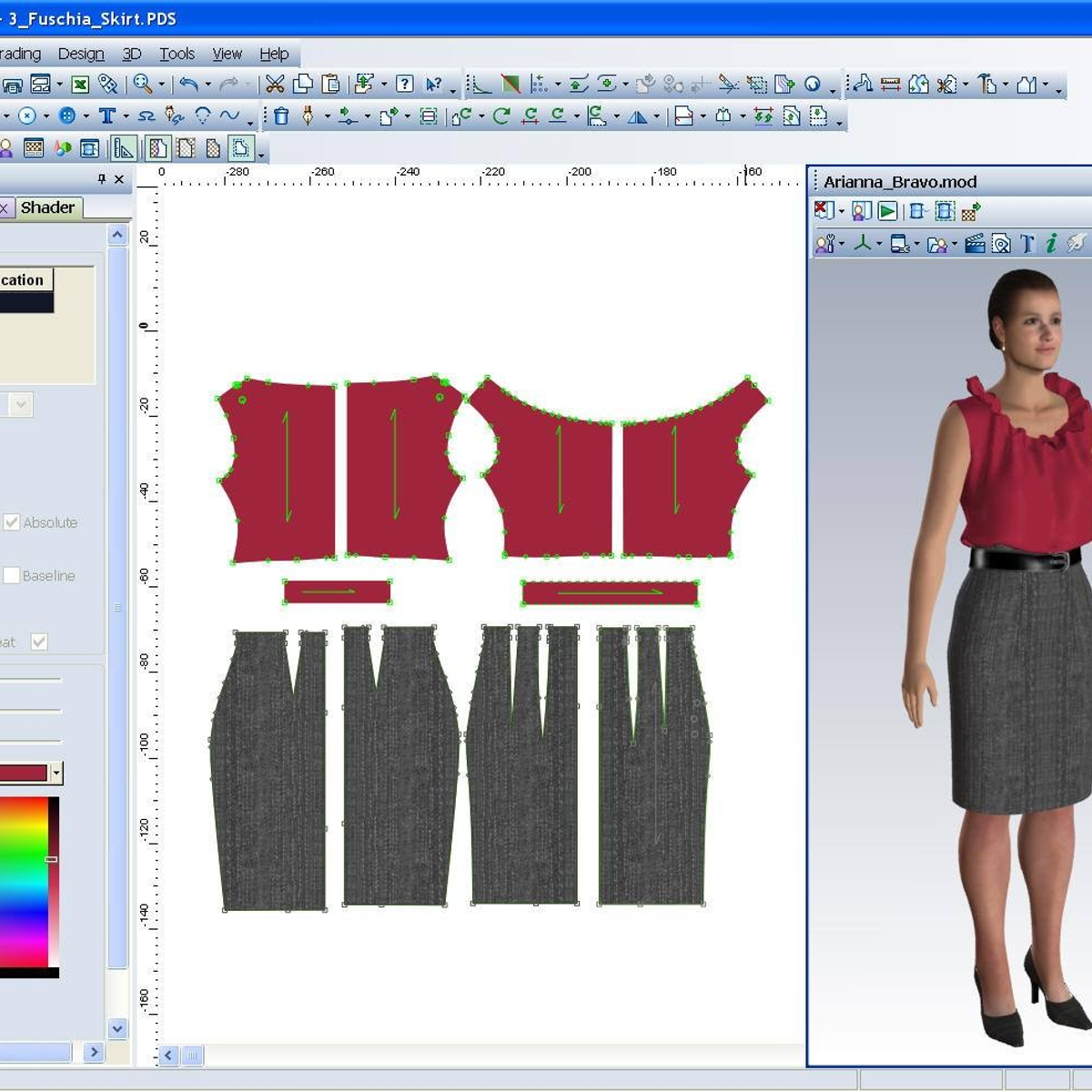Image resolution: width=1092 pixels, height=1092 pixels.
Task: Click the Undo arrow icon
Action: click(x=188, y=85)
